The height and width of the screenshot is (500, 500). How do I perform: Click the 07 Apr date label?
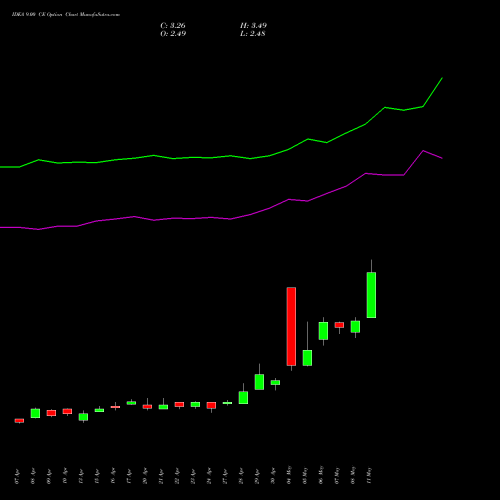[x=17, y=476]
